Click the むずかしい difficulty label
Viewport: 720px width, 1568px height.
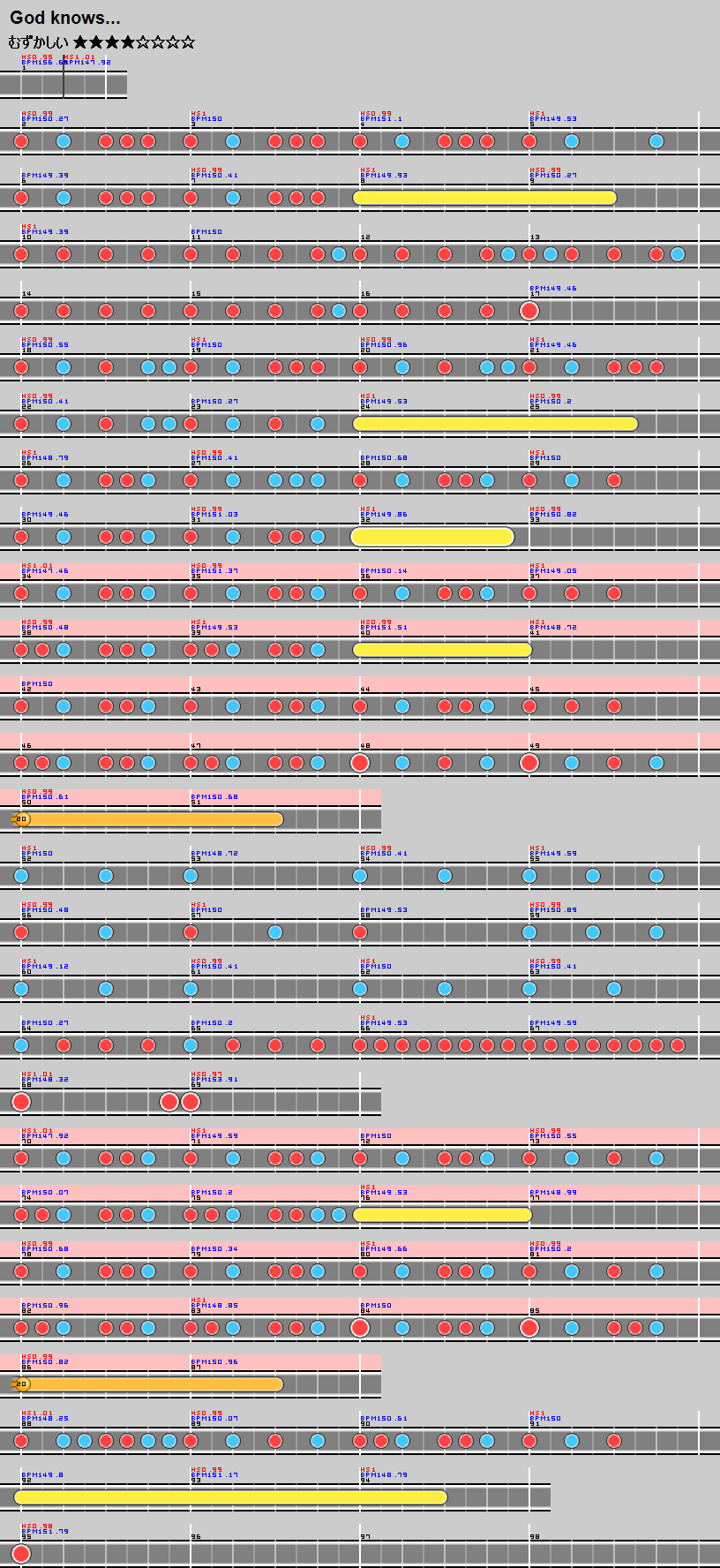[x=38, y=42]
